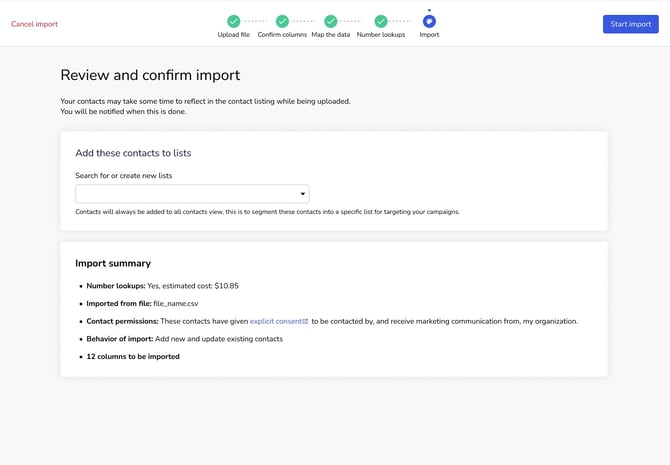Click the Contacts will always be added helper text
Image resolution: width=670 pixels, height=465 pixels.
coord(267,212)
